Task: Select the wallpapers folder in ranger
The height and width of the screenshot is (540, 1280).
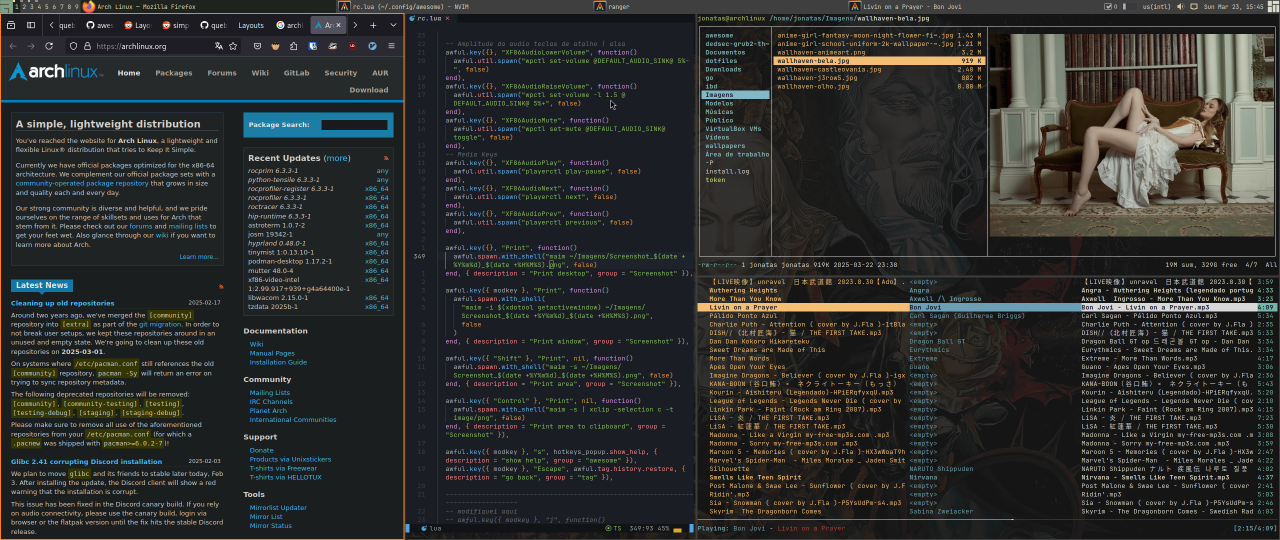Action: 736,146
